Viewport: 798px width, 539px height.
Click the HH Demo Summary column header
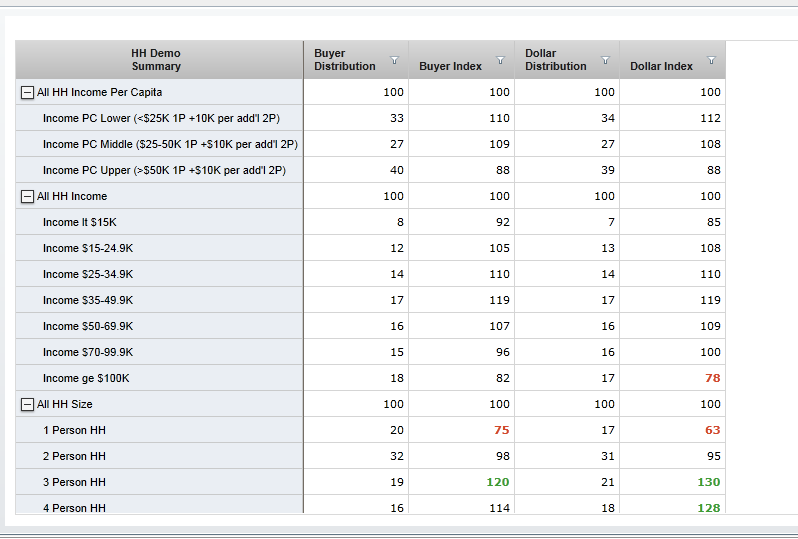coord(156,60)
